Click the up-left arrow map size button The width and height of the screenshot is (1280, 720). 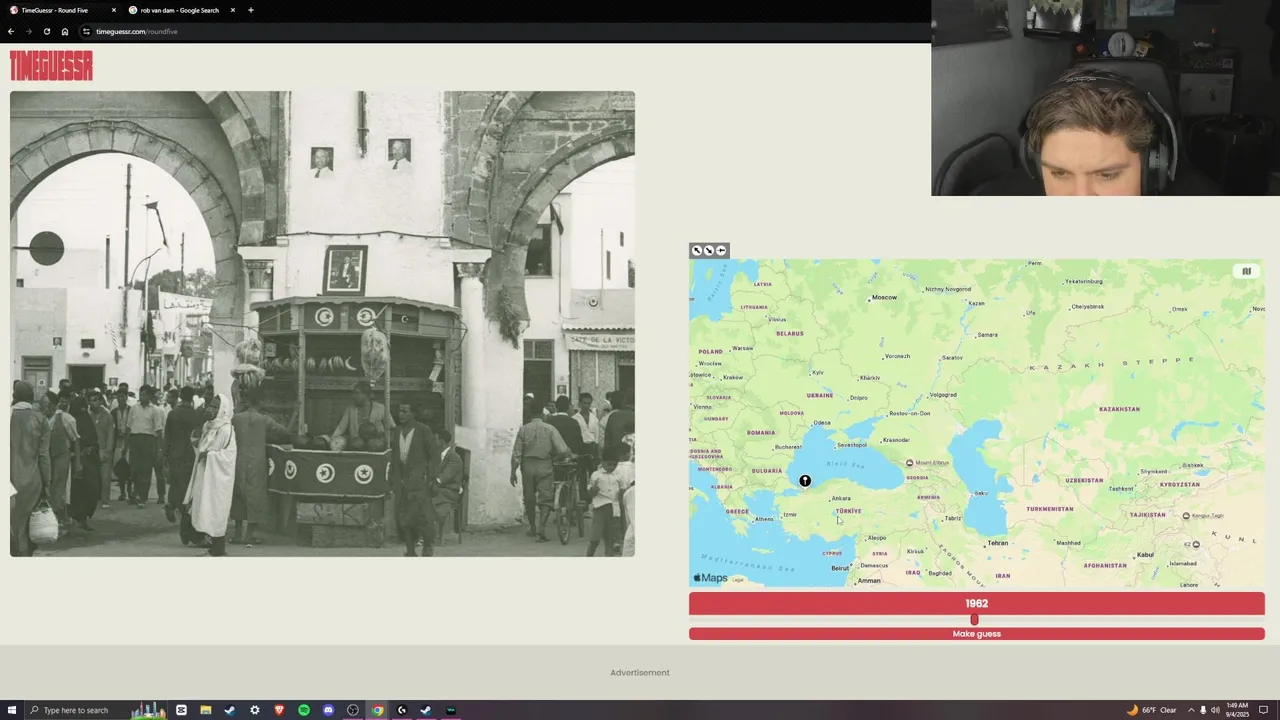click(x=697, y=250)
